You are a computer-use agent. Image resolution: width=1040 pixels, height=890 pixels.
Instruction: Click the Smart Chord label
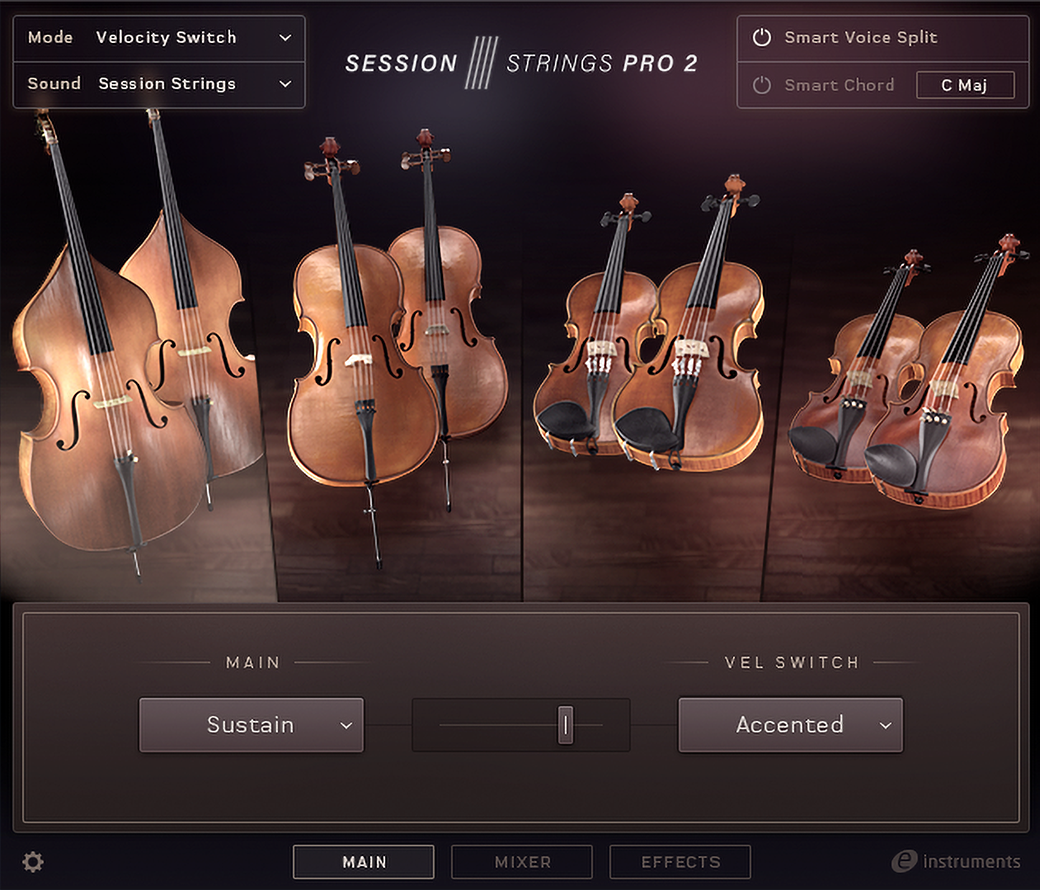pyautogui.click(x=839, y=85)
